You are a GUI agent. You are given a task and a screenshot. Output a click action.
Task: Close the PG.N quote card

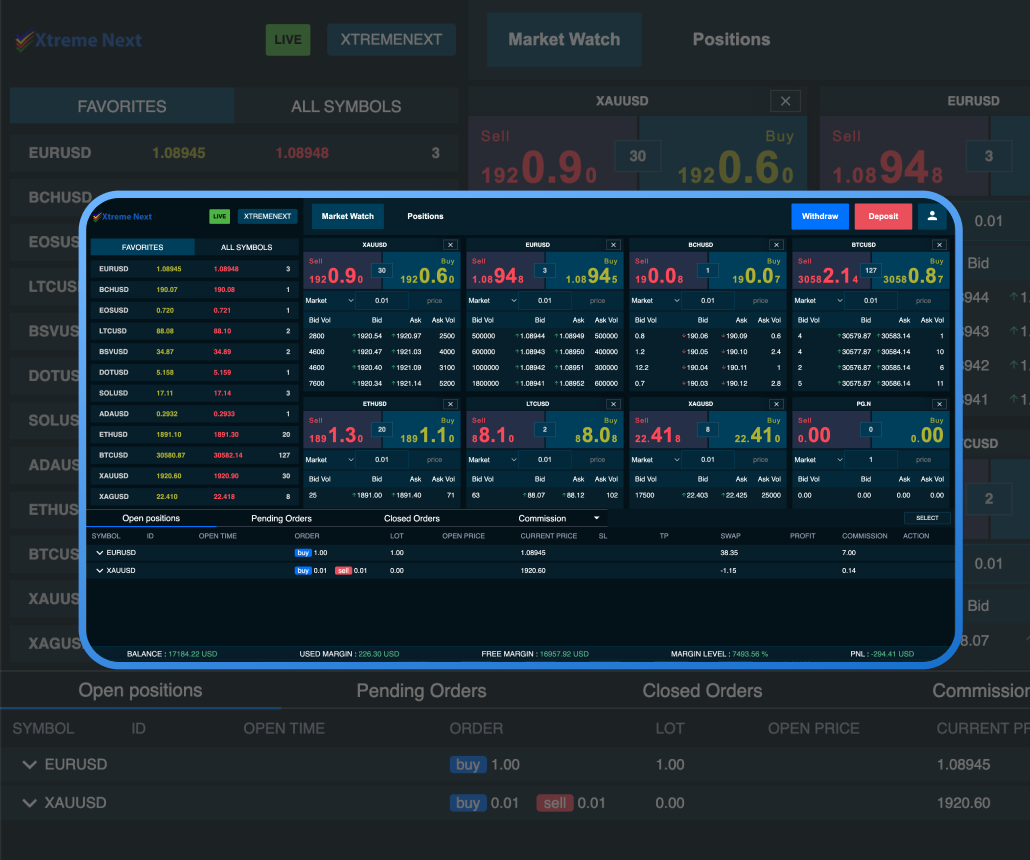tap(939, 404)
